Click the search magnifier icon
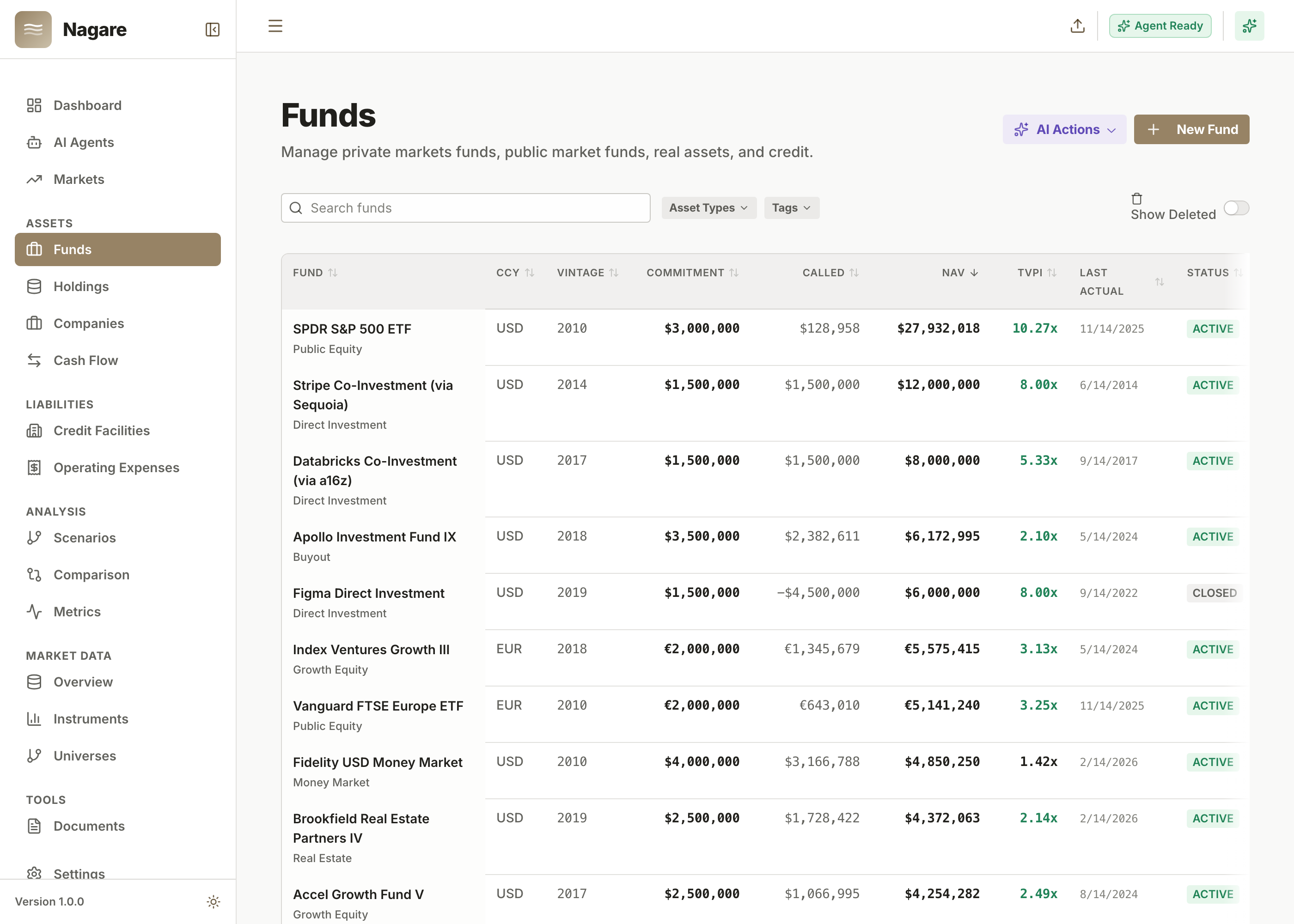The image size is (1294, 924). [296, 208]
